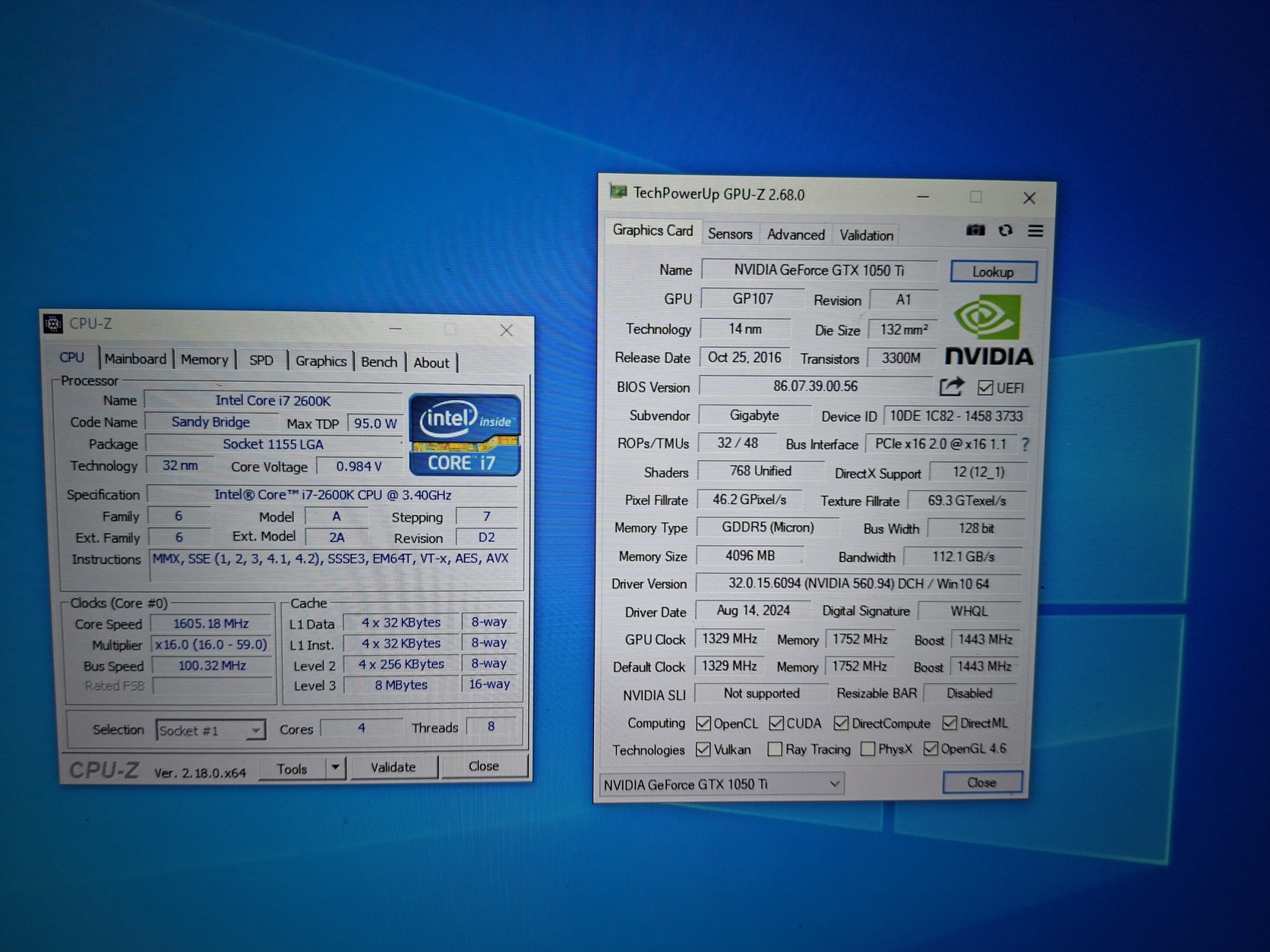Toggle the DirectML checkbox
This screenshot has height=952, width=1270.
[x=949, y=723]
